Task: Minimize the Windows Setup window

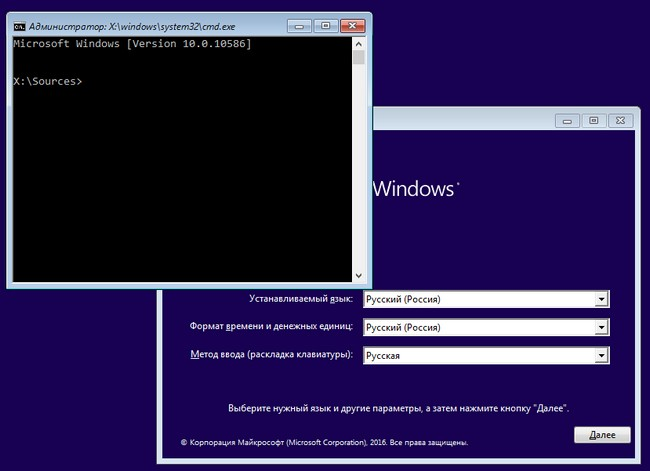Action: [567, 121]
